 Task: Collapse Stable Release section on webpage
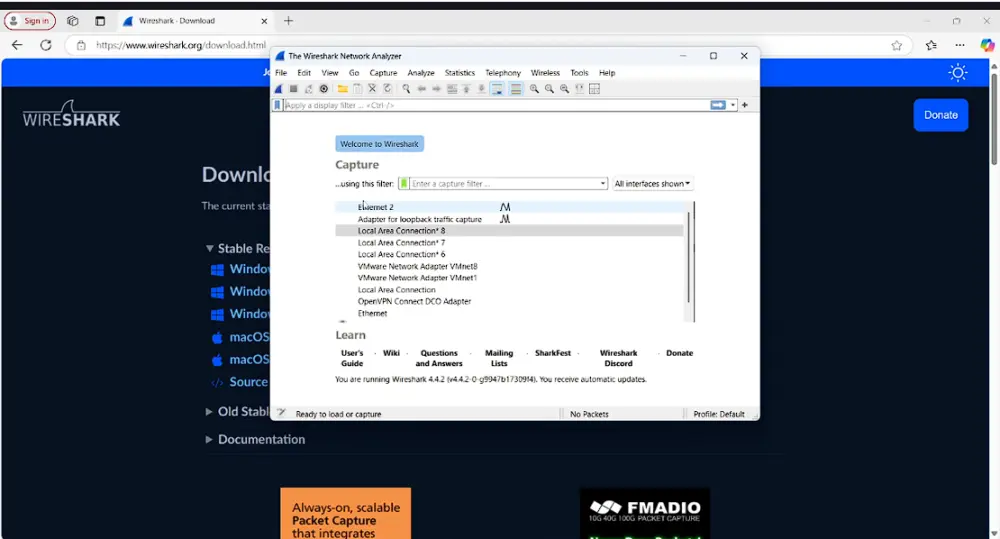(209, 248)
